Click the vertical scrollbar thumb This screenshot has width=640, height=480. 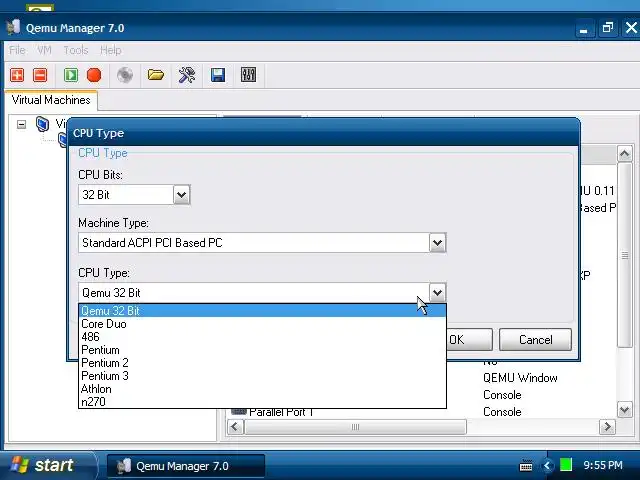pyautogui.click(x=625, y=256)
